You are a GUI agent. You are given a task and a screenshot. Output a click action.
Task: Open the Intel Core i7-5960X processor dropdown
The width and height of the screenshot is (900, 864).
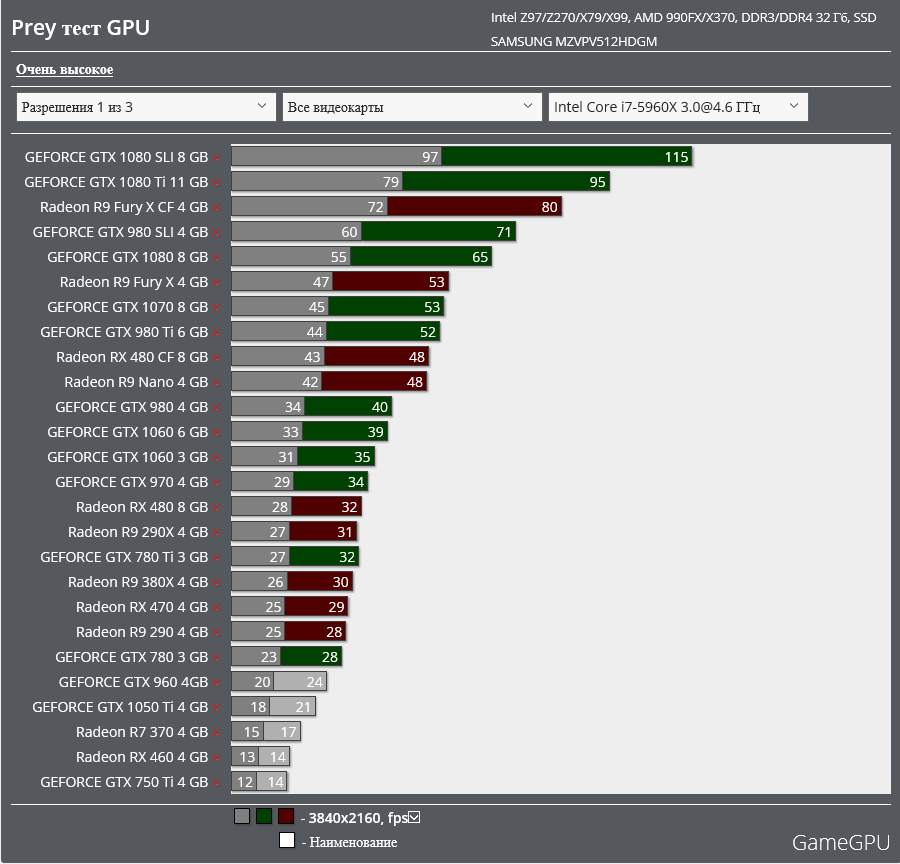pos(677,107)
